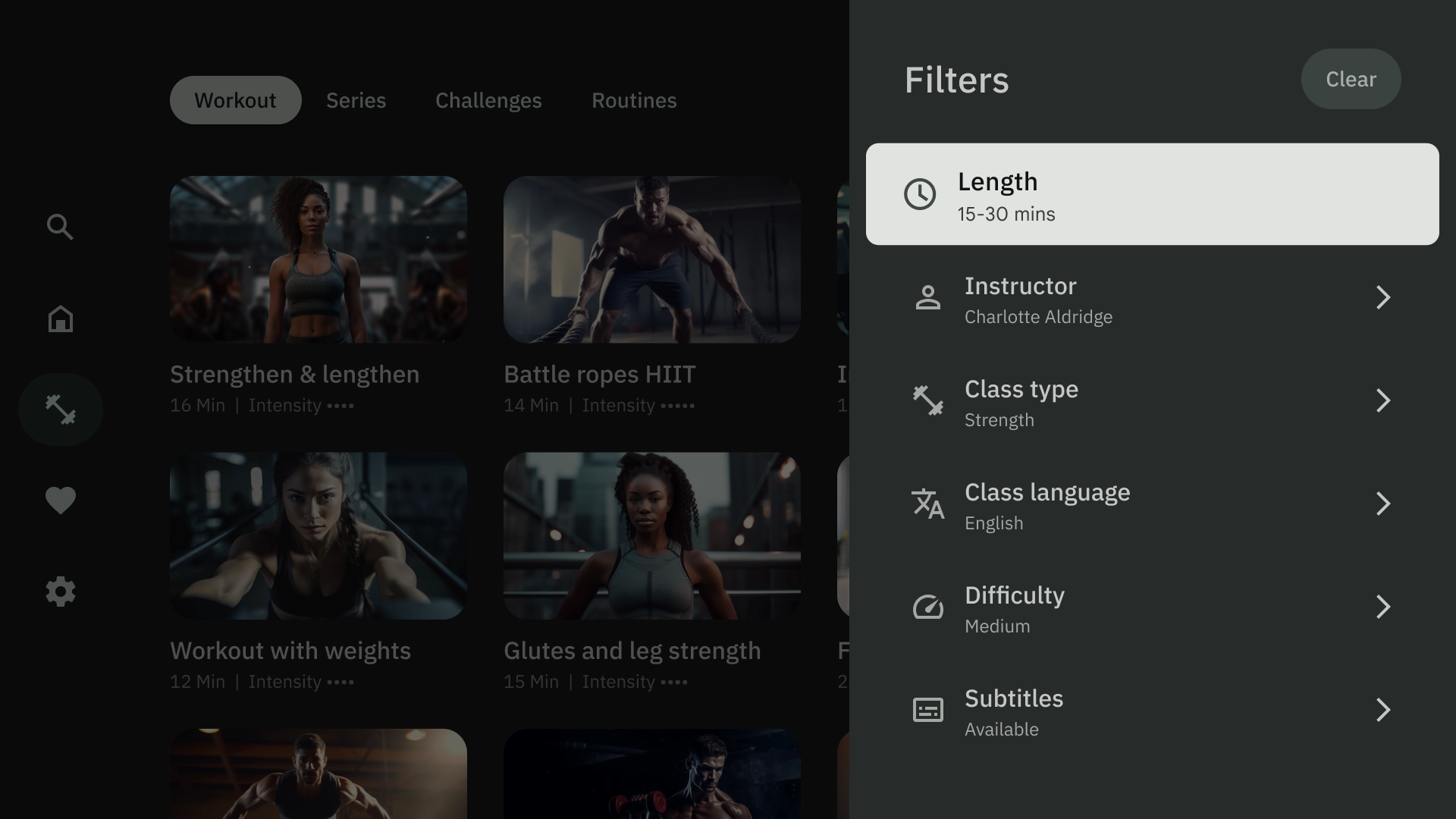Open the settings gear icon
The width and height of the screenshot is (1456, 819).
tap(61, 592)
